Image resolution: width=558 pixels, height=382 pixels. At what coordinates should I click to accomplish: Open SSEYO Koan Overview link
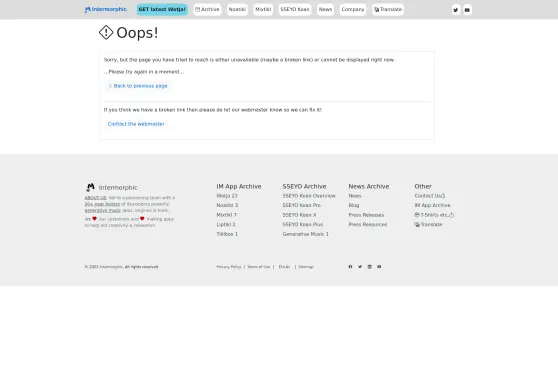309,196
